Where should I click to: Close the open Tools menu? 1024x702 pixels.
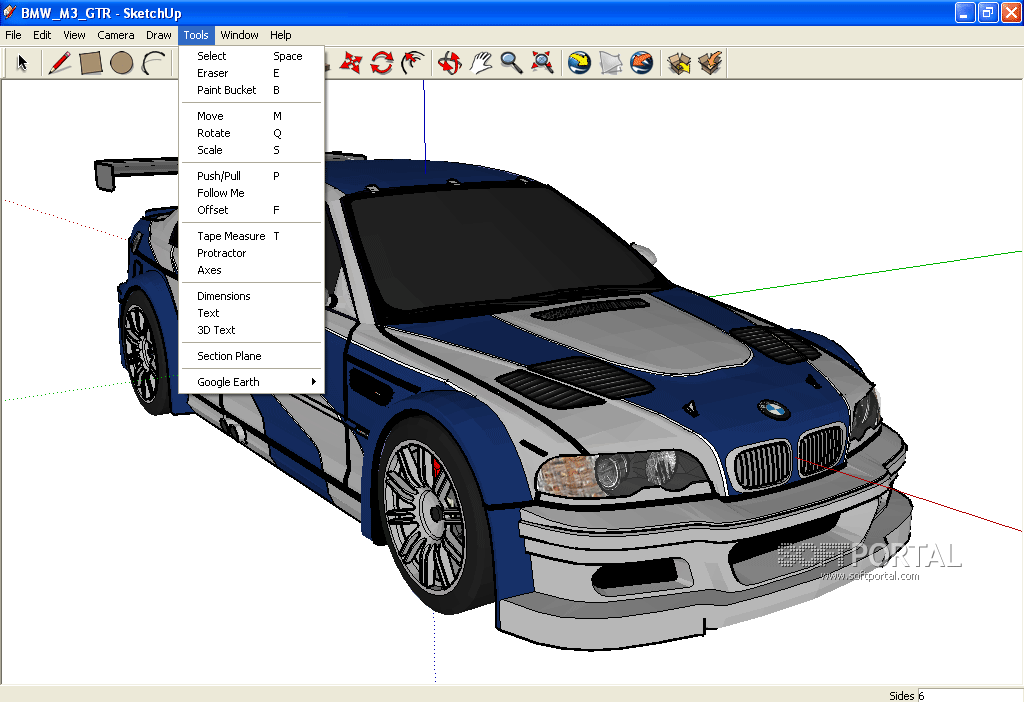click(195, 35)
